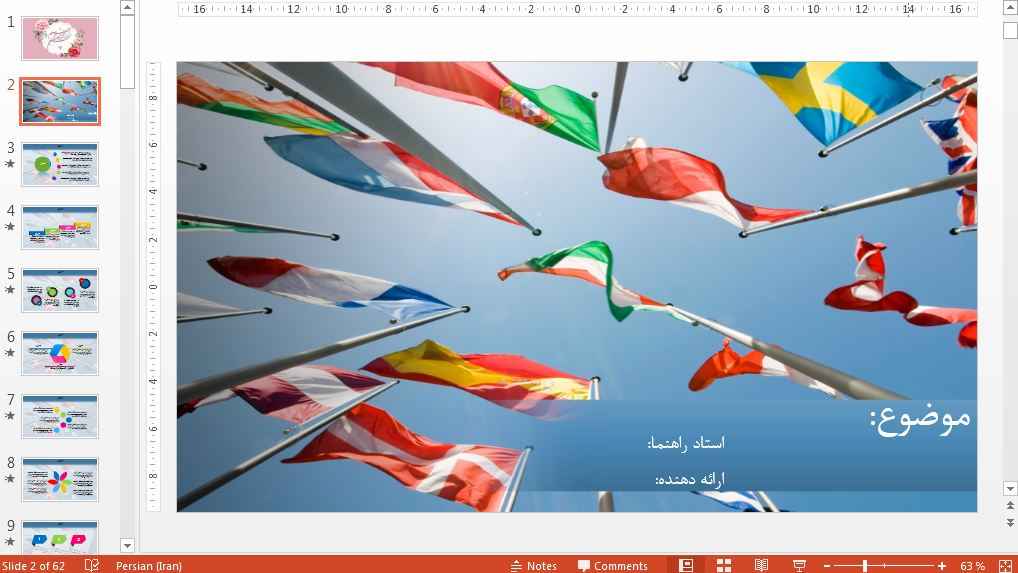Screen dimensions: 1018x573
Task: Toggle the Notes pane
Action: tap(534, 566)
